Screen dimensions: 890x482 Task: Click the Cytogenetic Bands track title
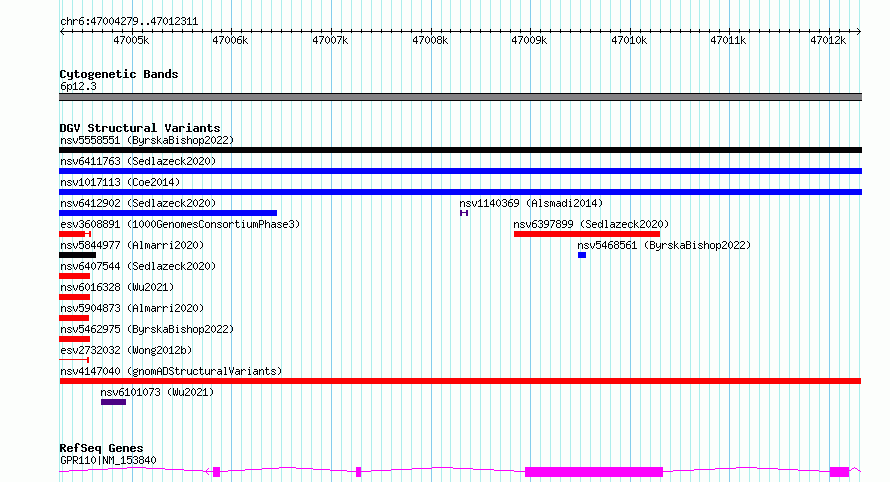pyautogui.click(x=119, y=74)
